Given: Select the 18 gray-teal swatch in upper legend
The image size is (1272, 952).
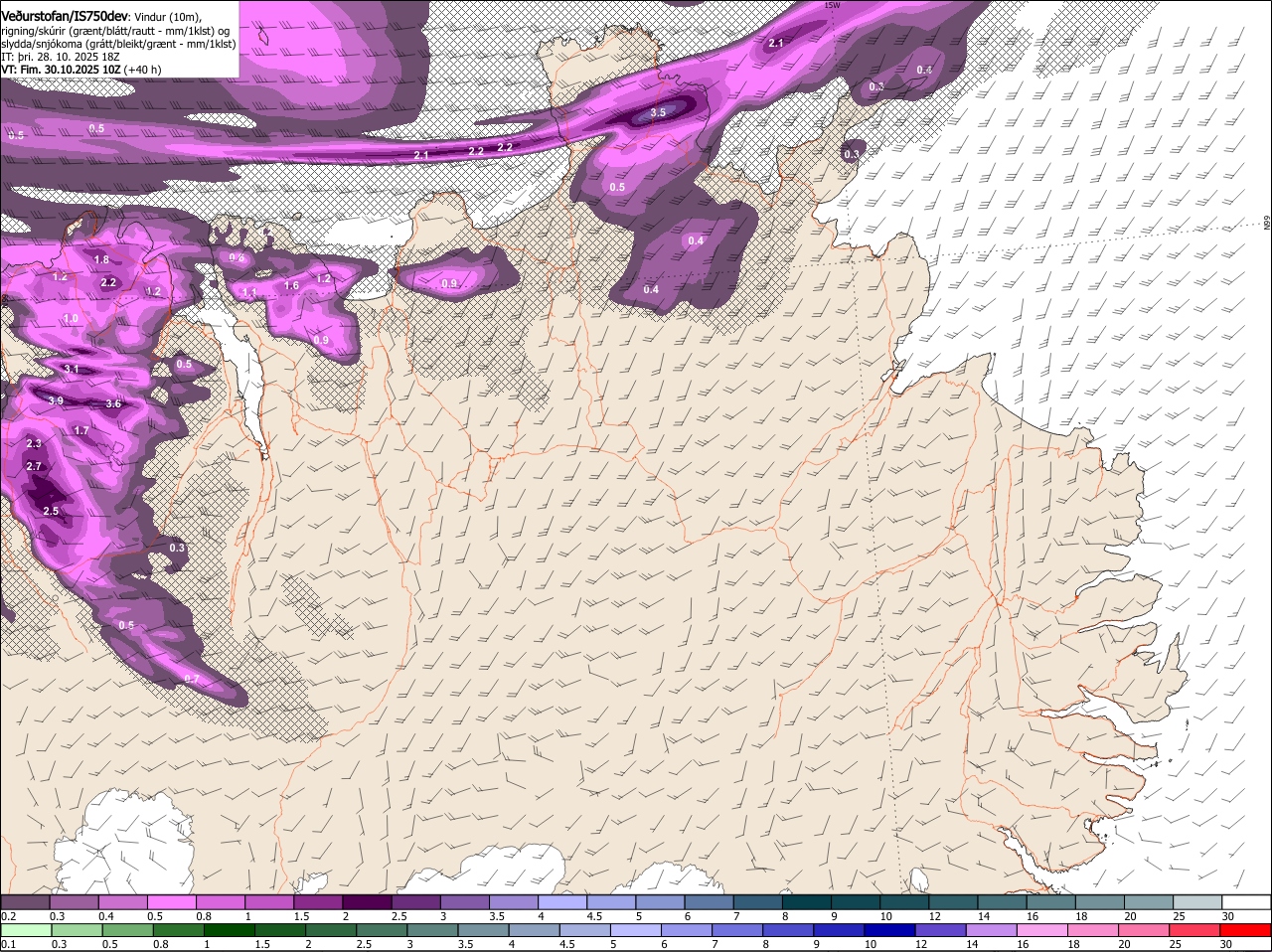Looking at the screenshot, I should tap(1100, 901).
